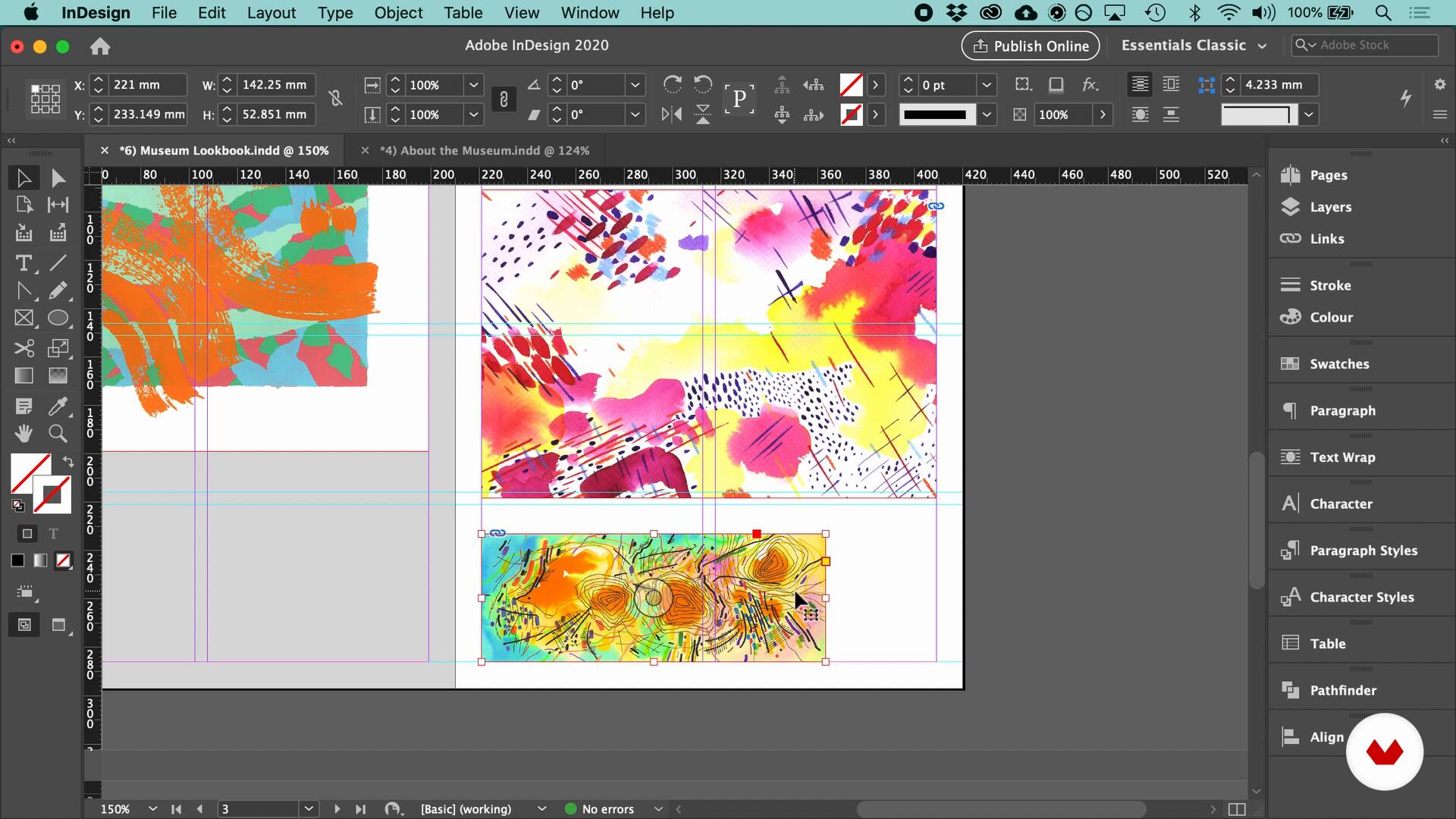Toggle formatting affects text
The width and height of the screenshot is (1456, 819).
53,534
